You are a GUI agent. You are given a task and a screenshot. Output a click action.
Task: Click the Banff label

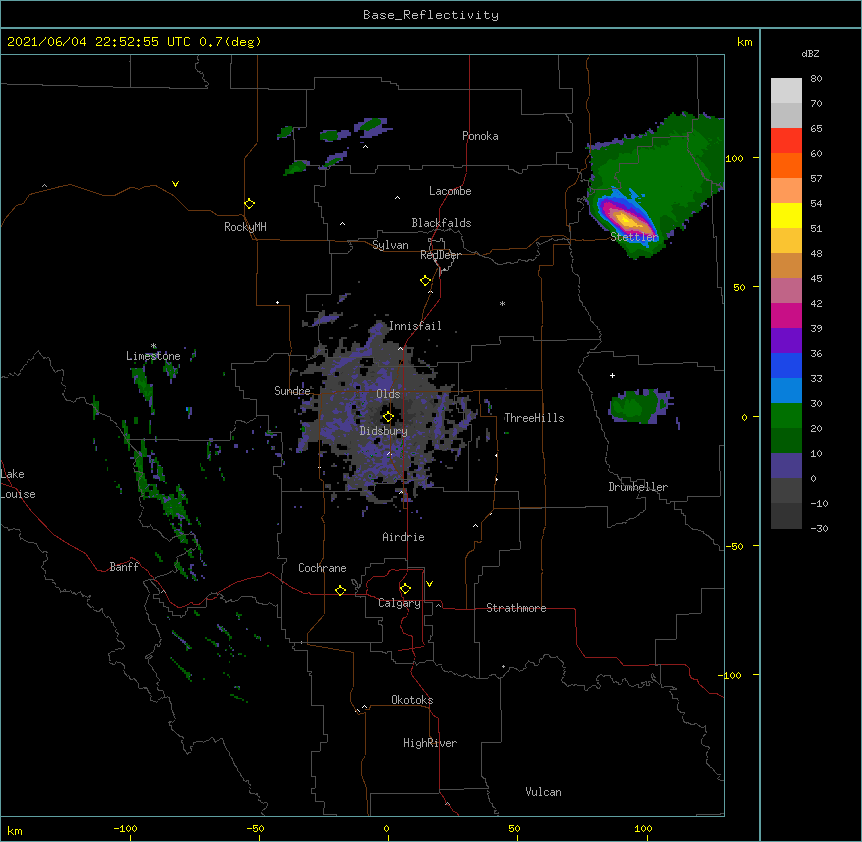click(124, 567)
